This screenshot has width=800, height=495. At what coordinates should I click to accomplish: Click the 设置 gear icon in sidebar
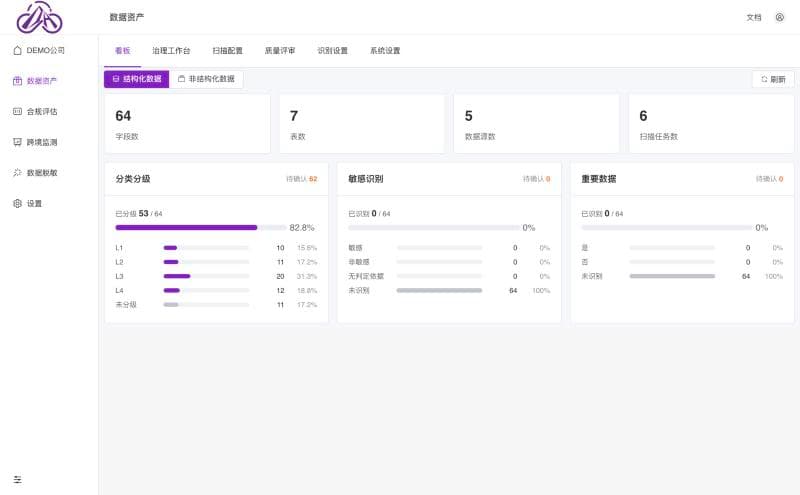pyautogui.click(x=17, y=204)
